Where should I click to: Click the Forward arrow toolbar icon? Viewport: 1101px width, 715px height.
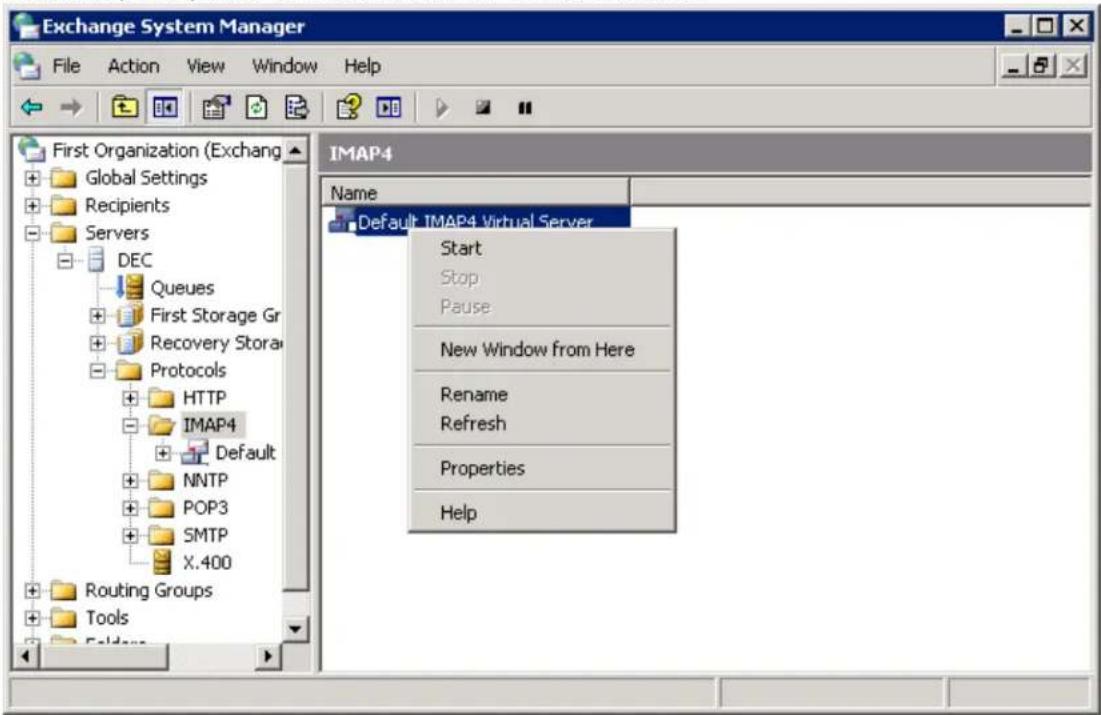click(x=70, y=107)
